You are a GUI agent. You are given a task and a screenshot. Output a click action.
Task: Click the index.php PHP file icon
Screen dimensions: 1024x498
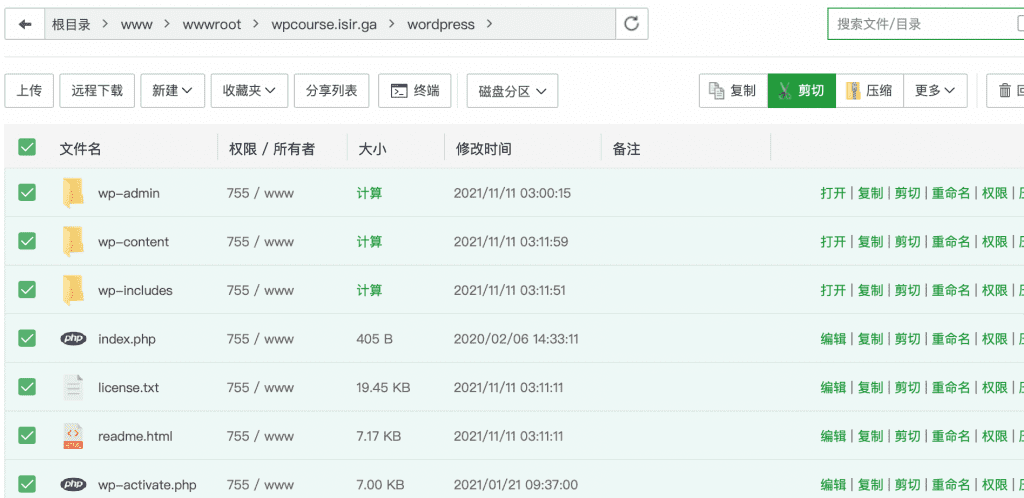pos(73,339)
